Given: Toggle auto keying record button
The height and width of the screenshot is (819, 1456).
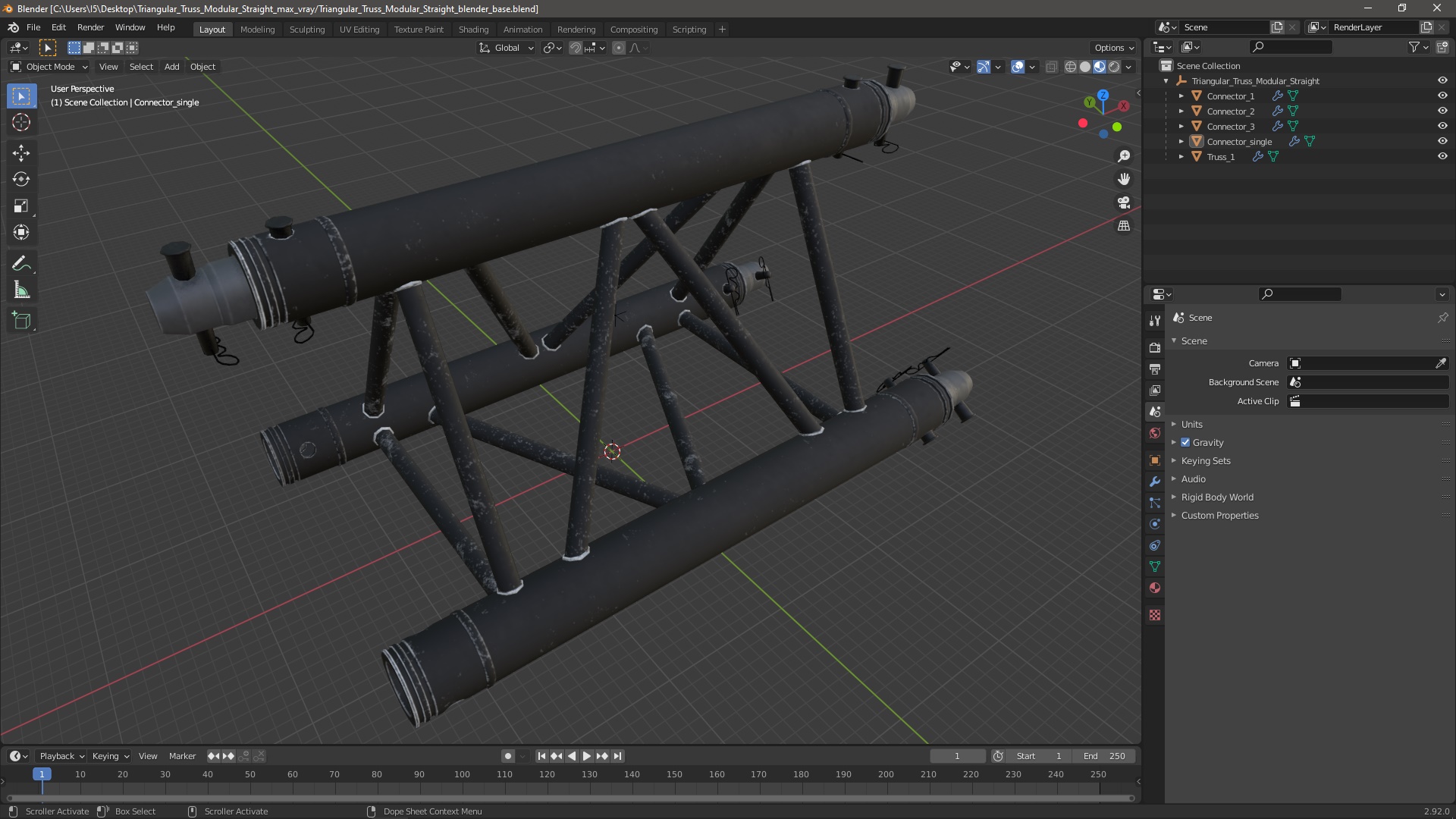Looking at the screenshot, I should 508,756.
